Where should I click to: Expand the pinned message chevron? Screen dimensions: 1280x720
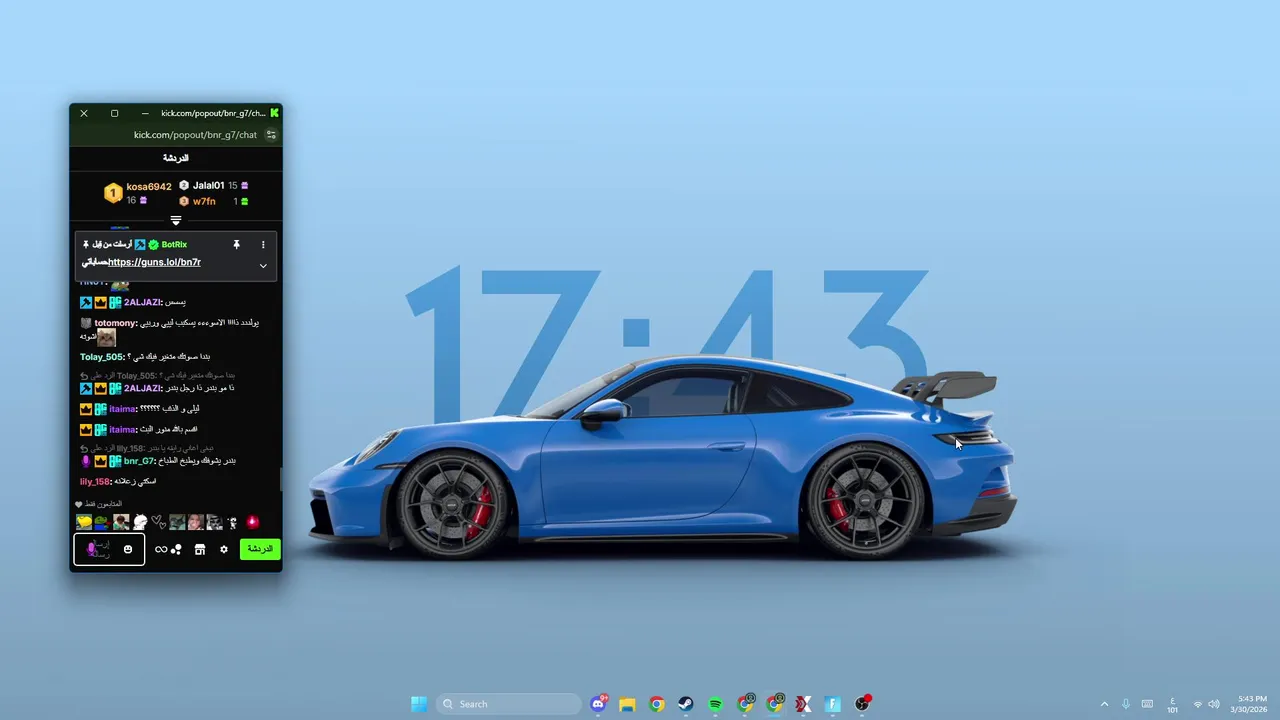[263, 266]
